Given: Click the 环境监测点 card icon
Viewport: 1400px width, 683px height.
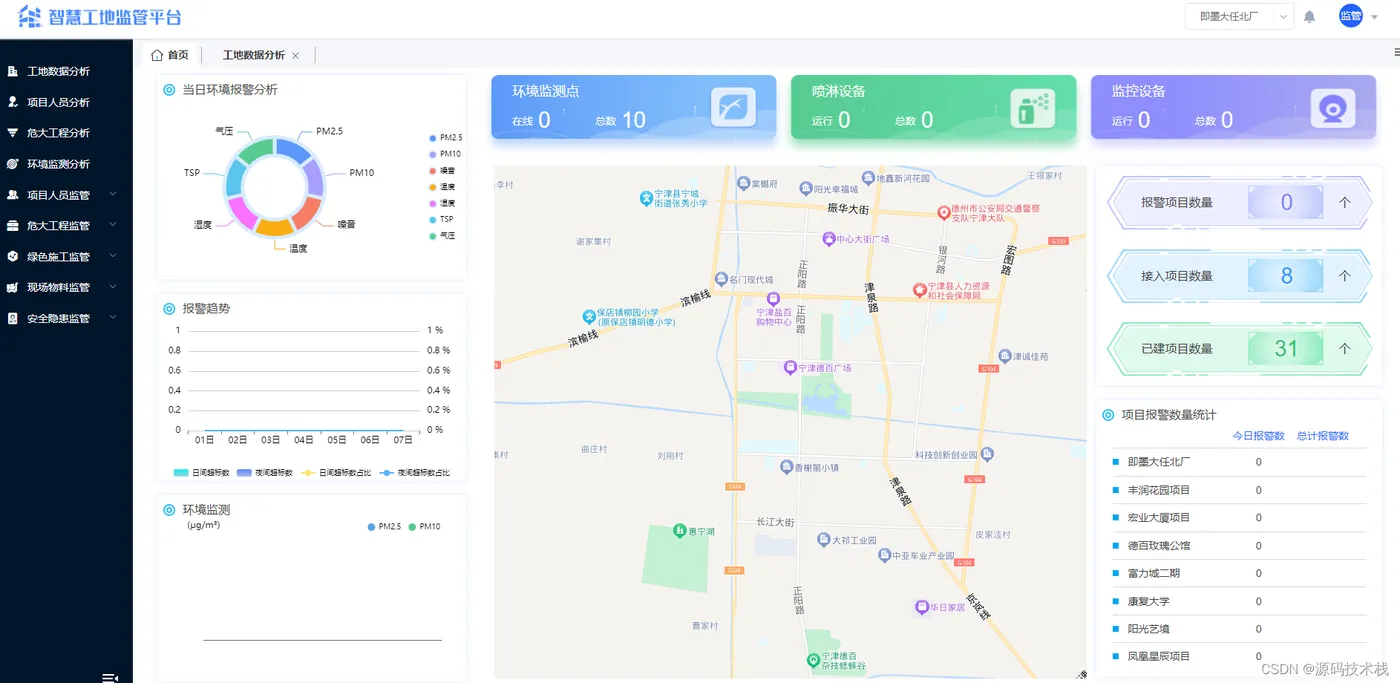Looking at the screenshot, I should point(733,107).
